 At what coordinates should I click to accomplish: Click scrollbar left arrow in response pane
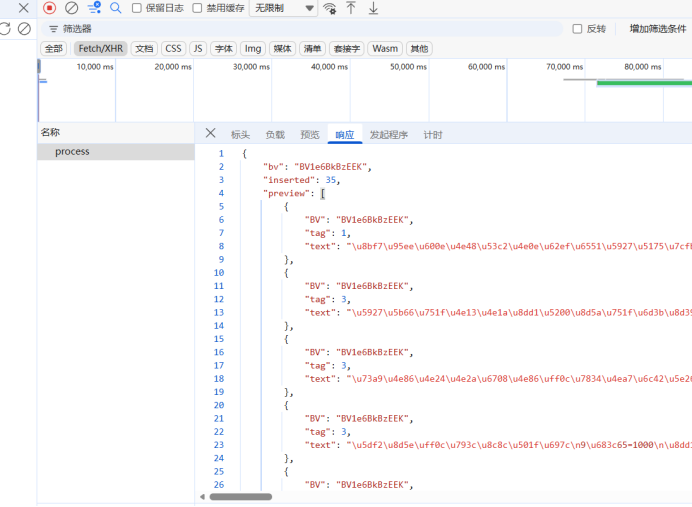click(x=202, y=497)
